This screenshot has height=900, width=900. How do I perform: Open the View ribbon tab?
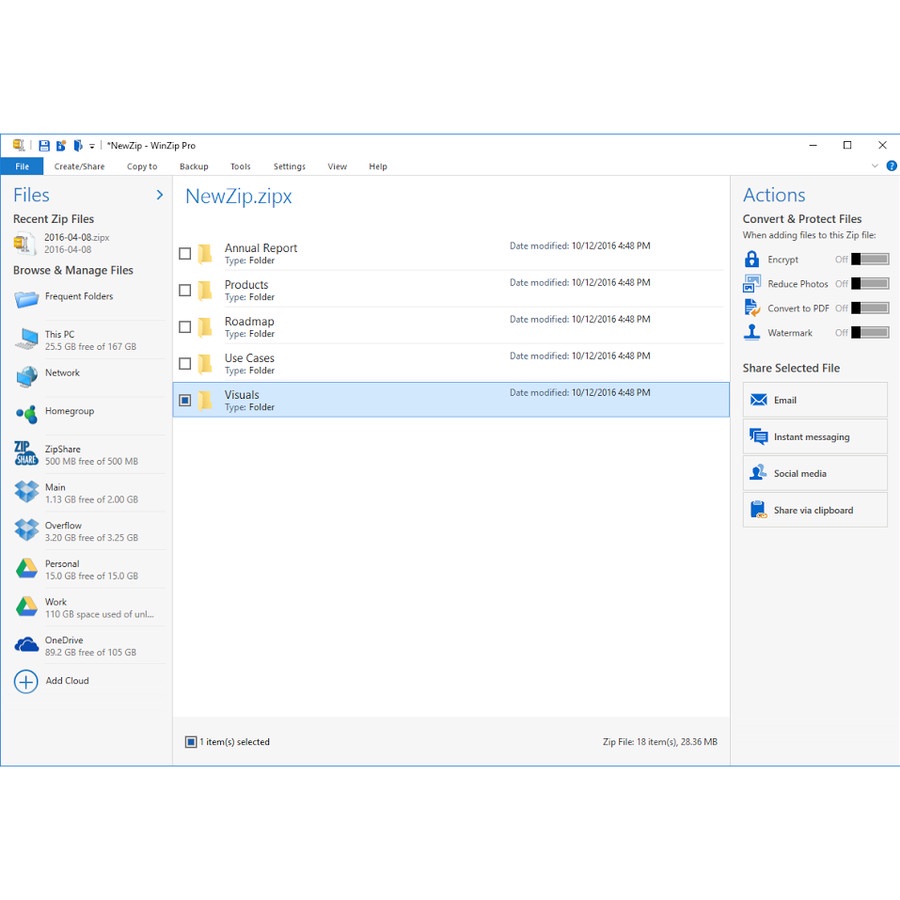click(x=337, y=166)
